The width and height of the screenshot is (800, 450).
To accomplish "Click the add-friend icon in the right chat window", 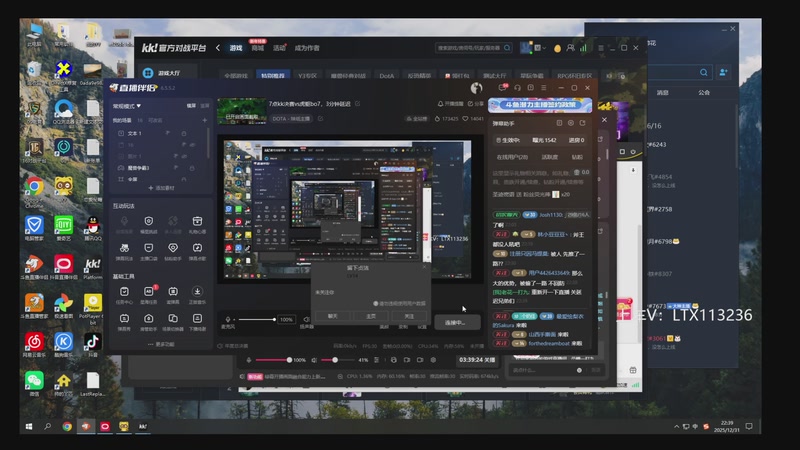I will tap(723, 72).
